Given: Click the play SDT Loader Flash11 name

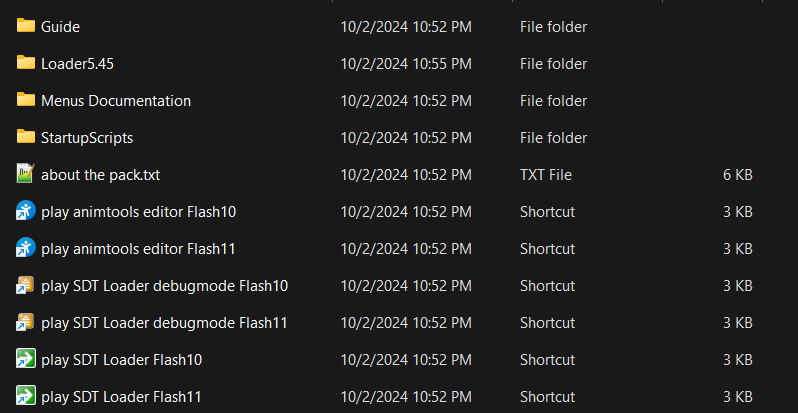Looking at the screenshot, I should 121,397.
